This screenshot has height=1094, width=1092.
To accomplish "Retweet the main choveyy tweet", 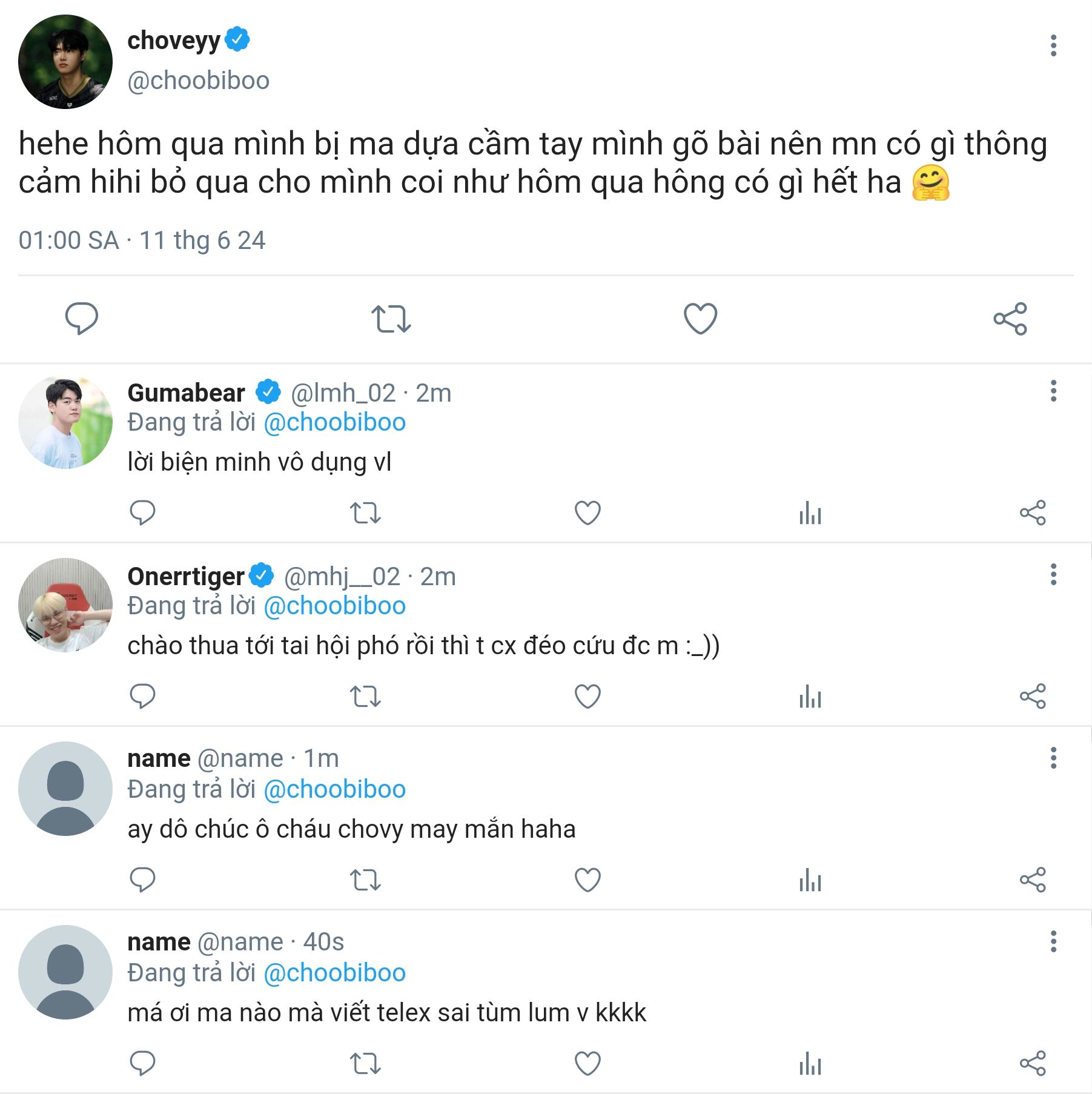I will [x=391, y=319].
